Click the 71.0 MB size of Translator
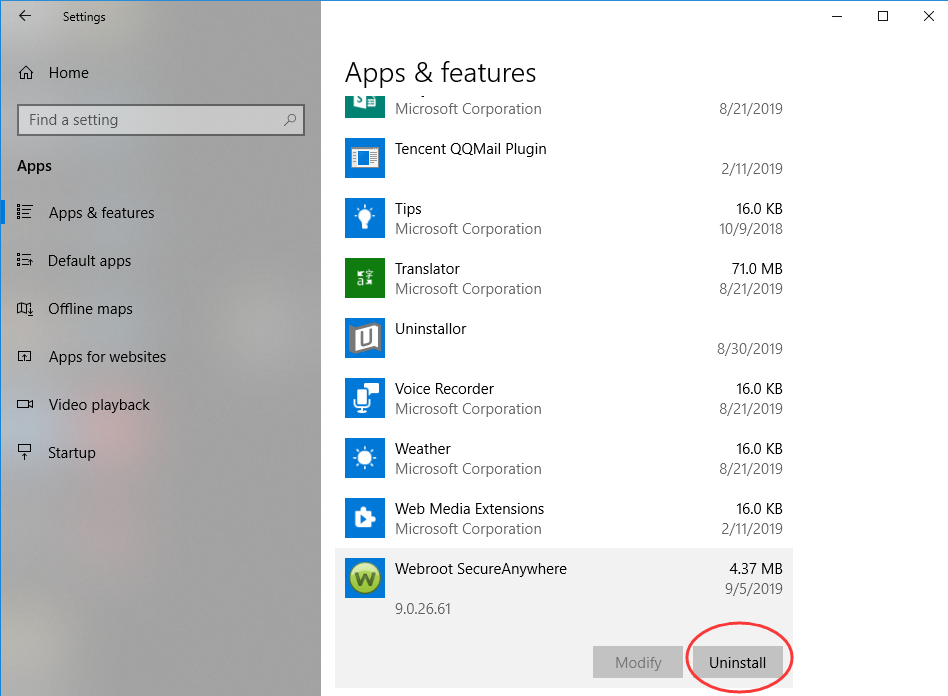 pos(757,268)
